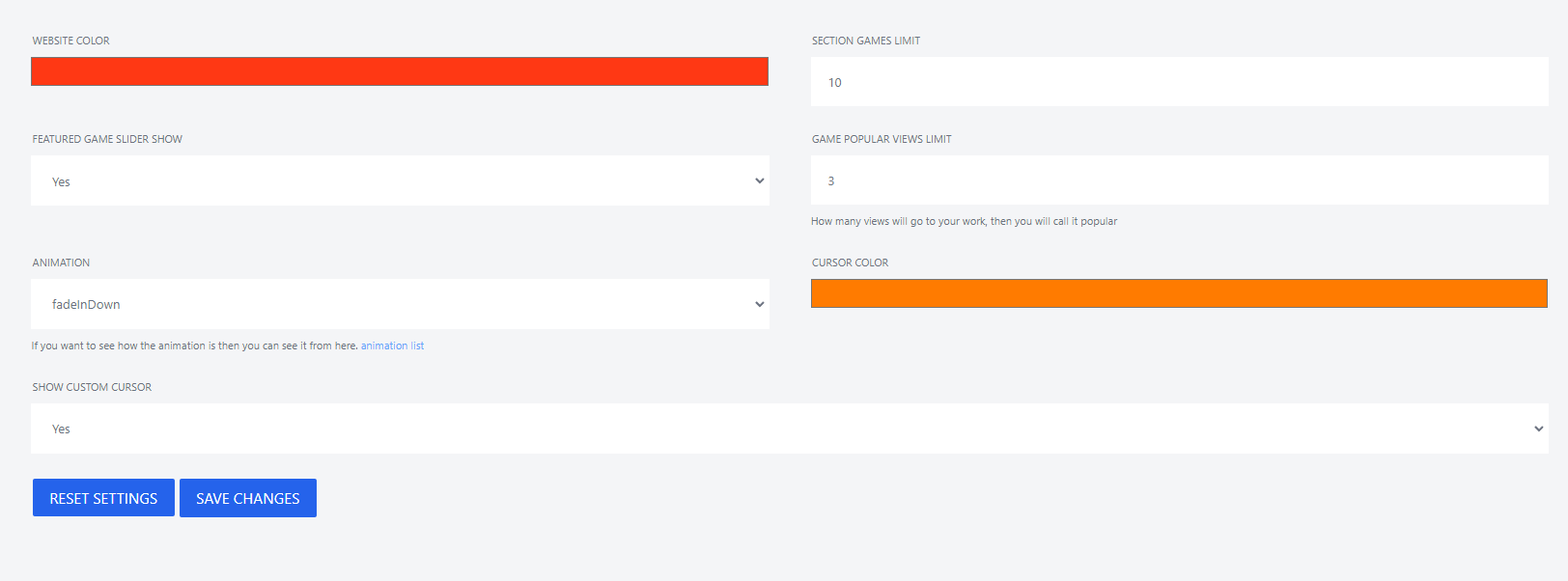Open the orange Cursor Color swatch
1568x581 pixels.
(x=1179, y=293)
